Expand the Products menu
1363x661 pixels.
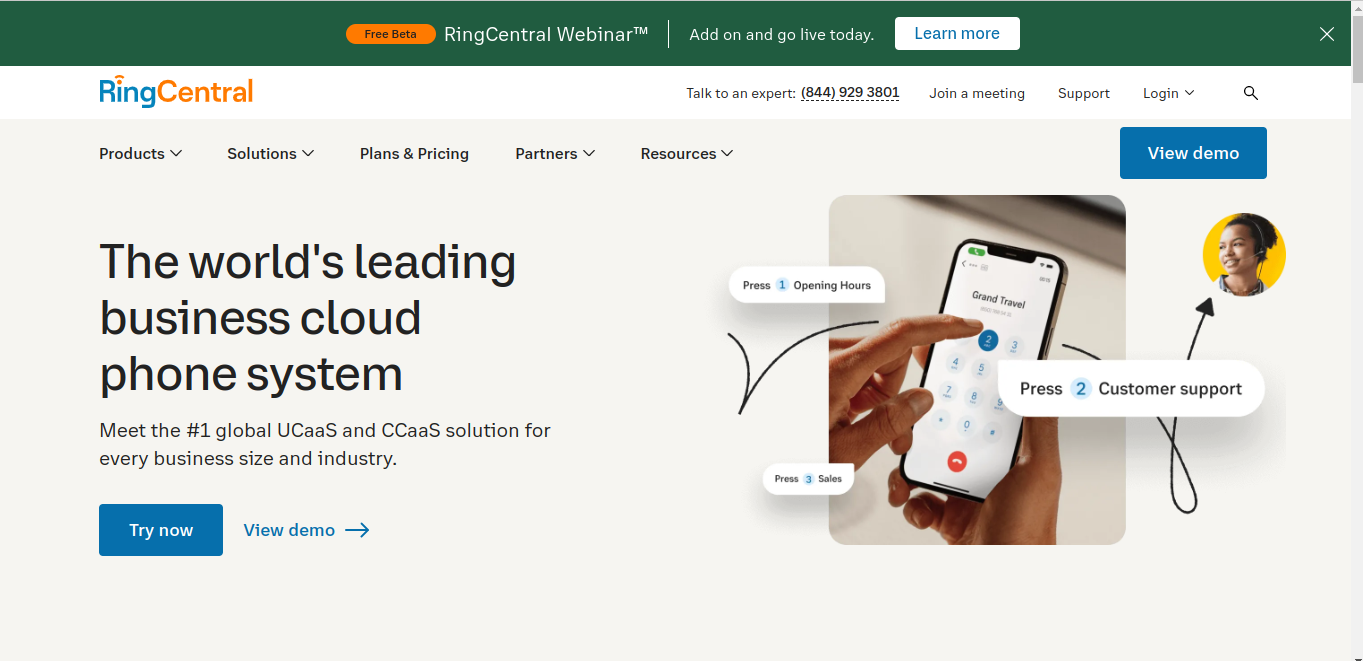point(140,153)
